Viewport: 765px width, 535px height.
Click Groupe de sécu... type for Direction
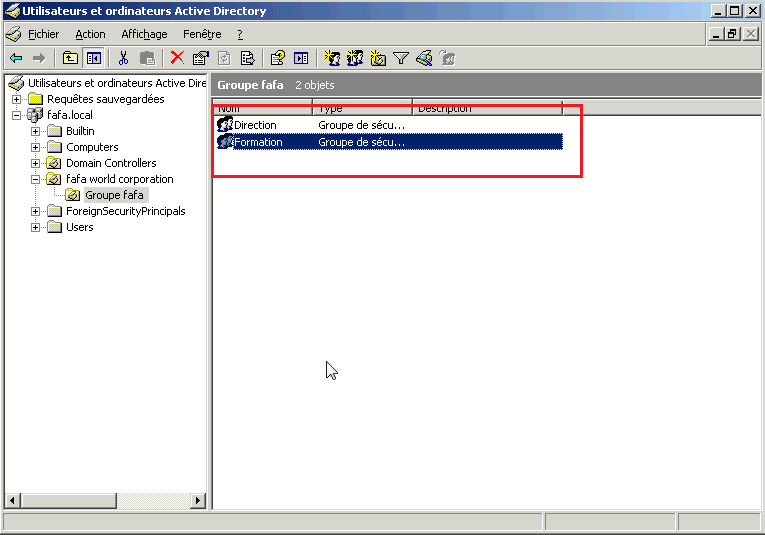[x=362, y=125]
